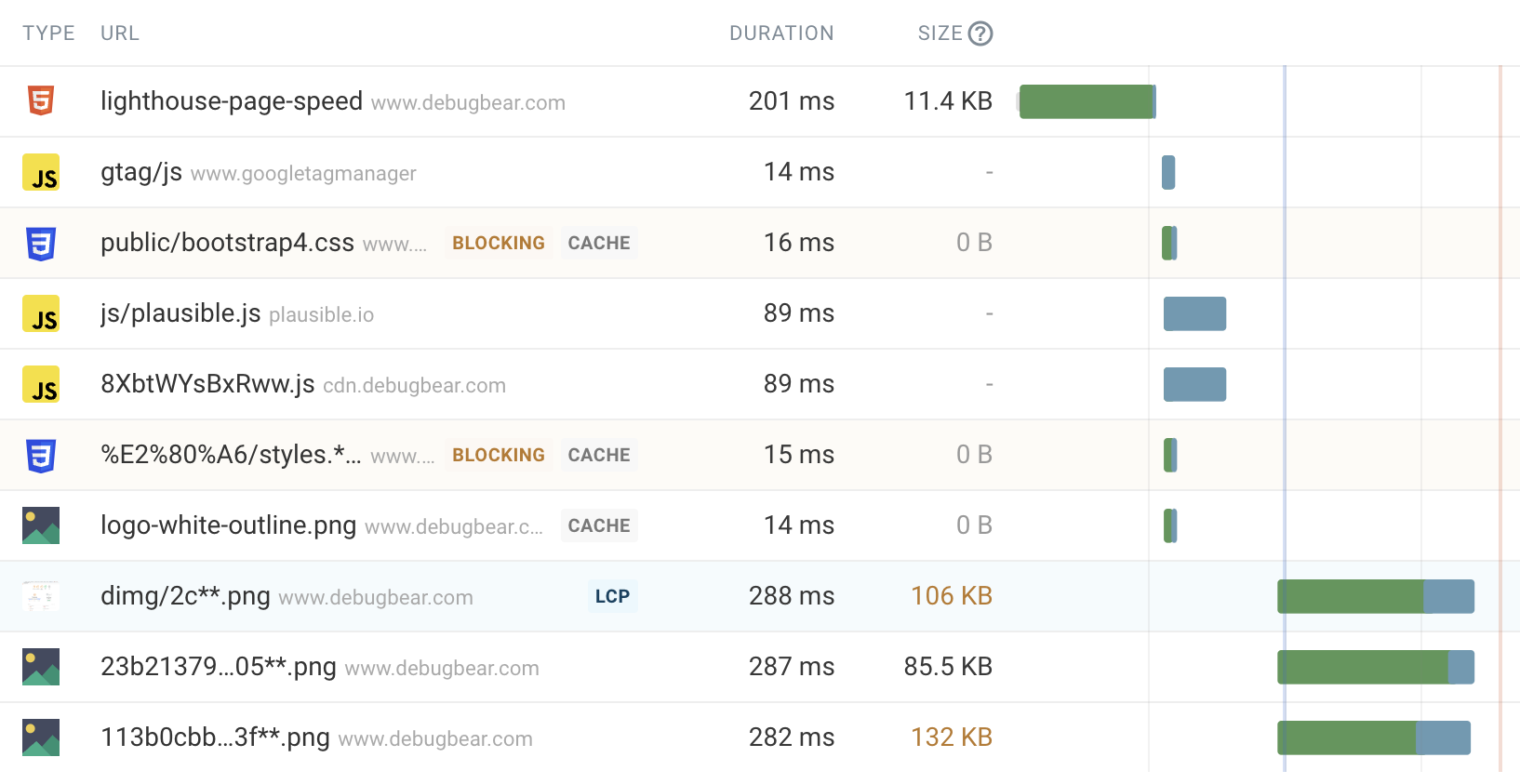
Task: Click the image icon for 113b0cbb...3f**.png
Action: click(x=40, y=737)
